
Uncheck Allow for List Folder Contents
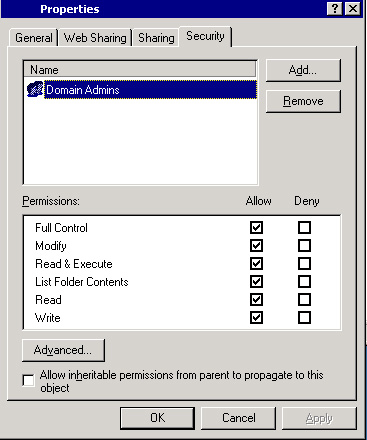point(256,282)
